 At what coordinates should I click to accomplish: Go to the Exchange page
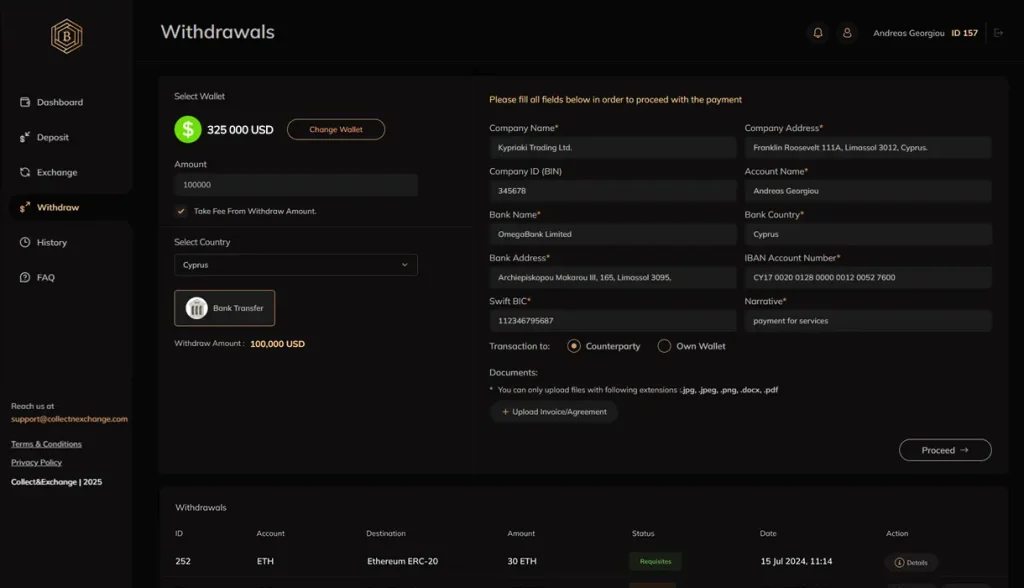tap(56, 172)
